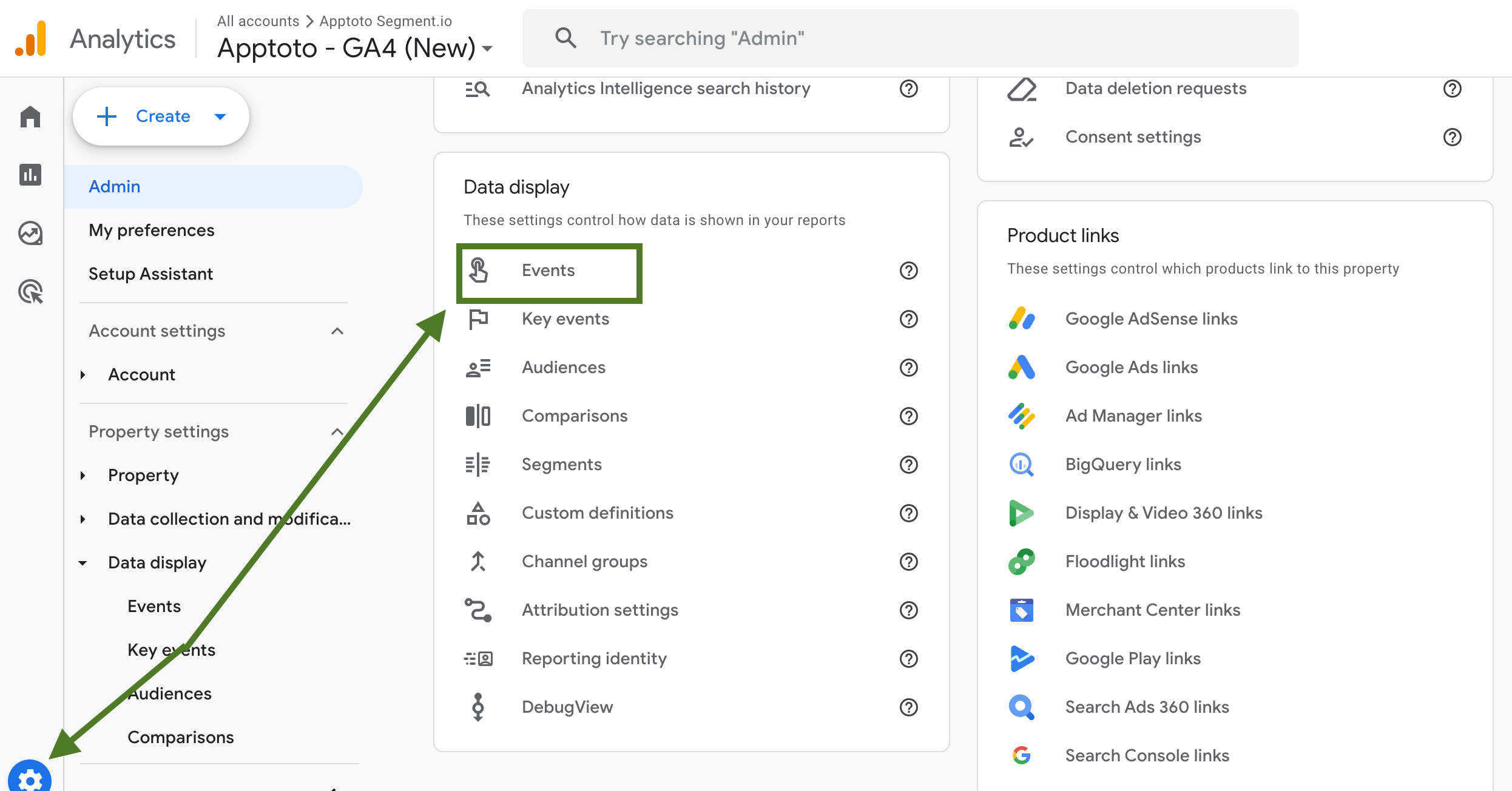Open the Create dropdown button
The height and width of the screenshot is (791, 1512).
tap(161, 116)
